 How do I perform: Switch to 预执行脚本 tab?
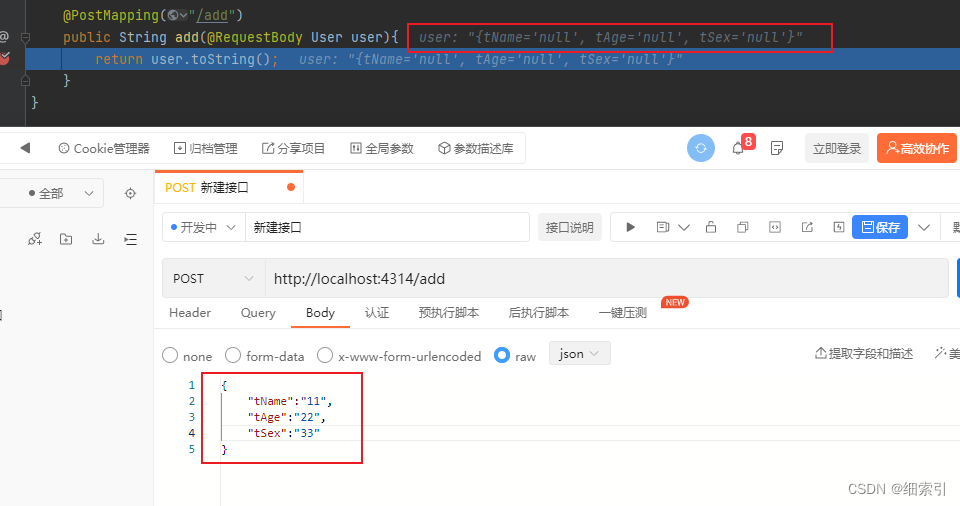pyautogui.click(x=449, y=312)
